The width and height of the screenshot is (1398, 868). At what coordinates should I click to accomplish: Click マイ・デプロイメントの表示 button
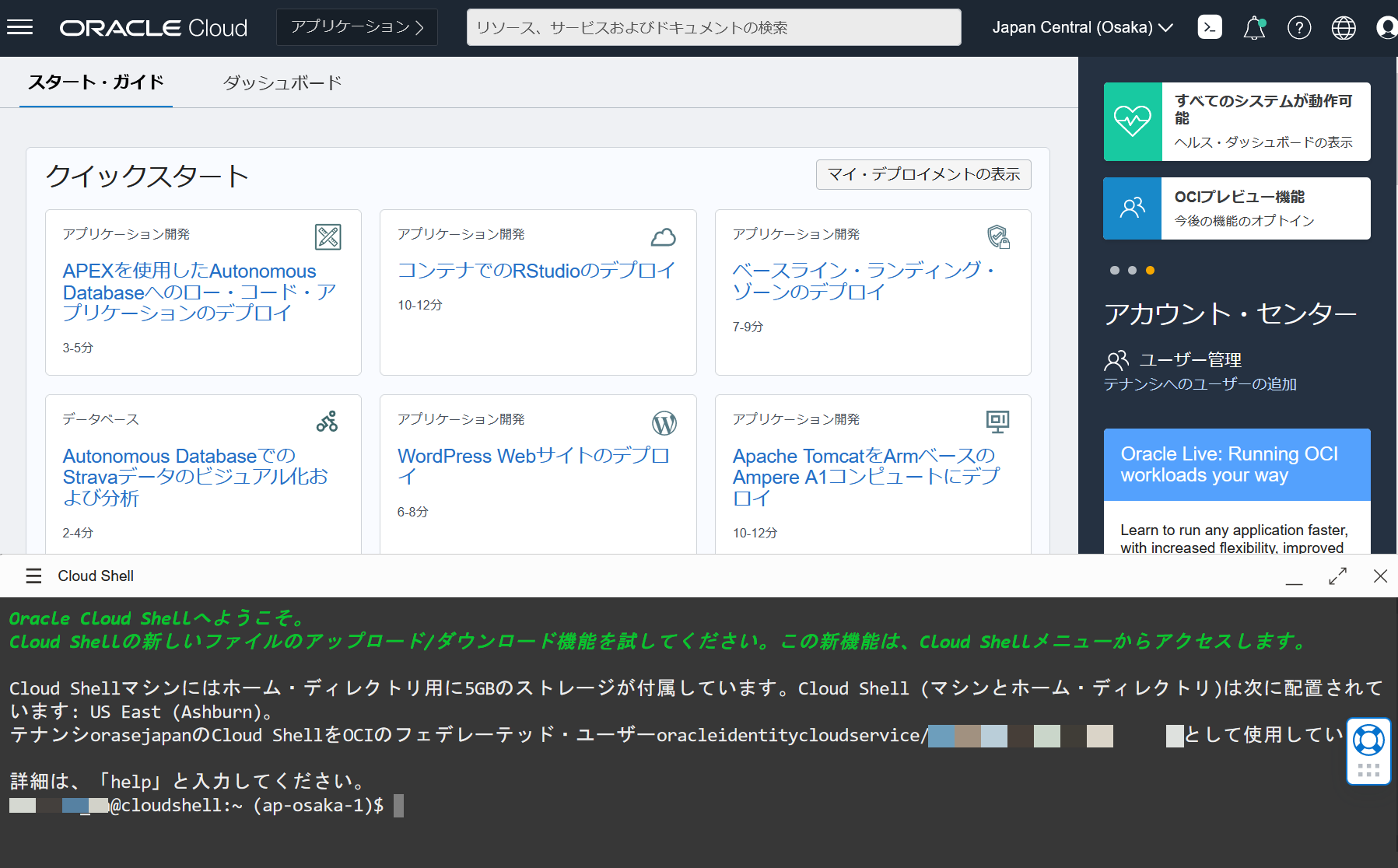coord(923,174)
